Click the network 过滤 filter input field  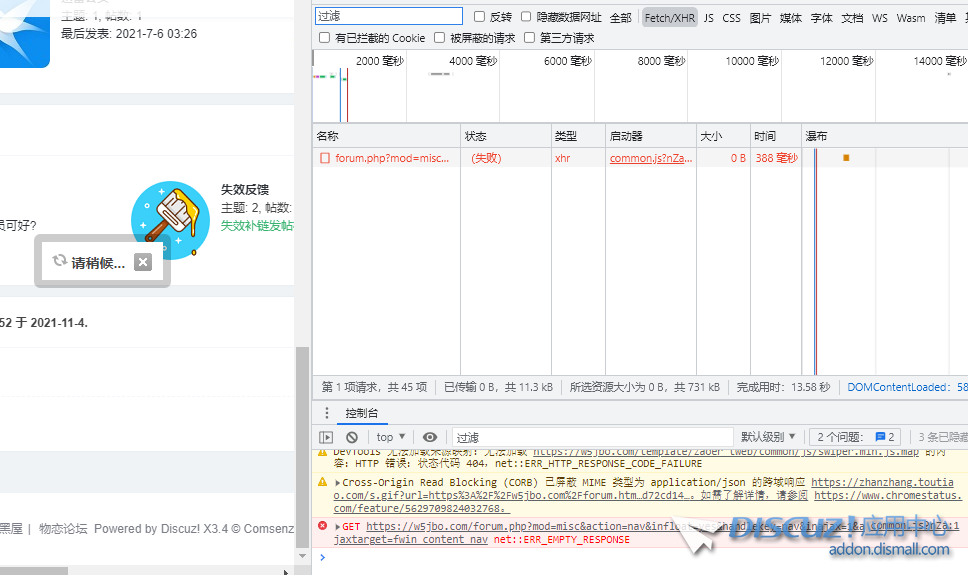[x=389, y=16]
